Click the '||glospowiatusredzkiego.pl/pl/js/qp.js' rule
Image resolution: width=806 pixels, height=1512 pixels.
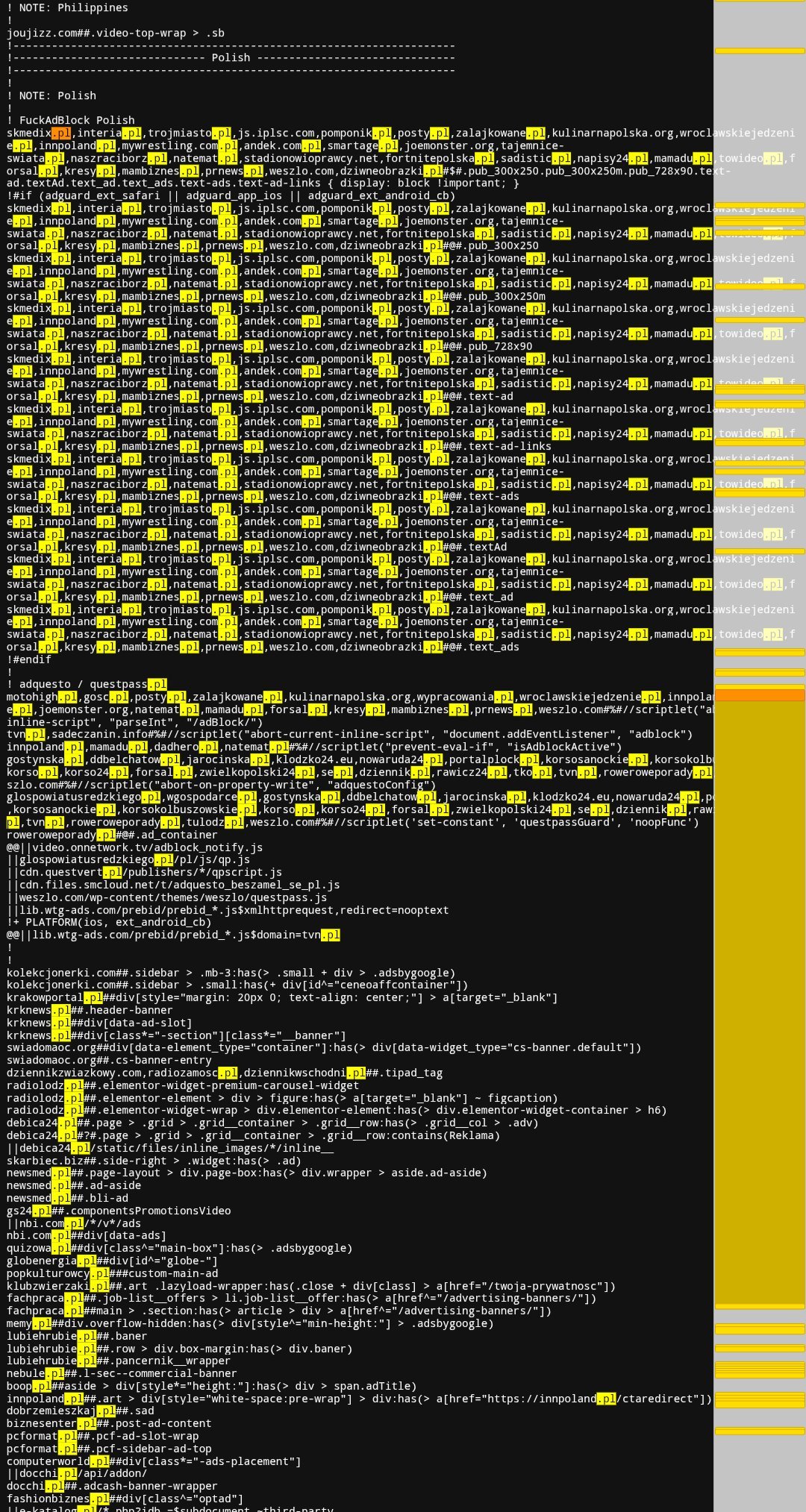(x=128, y=859)
